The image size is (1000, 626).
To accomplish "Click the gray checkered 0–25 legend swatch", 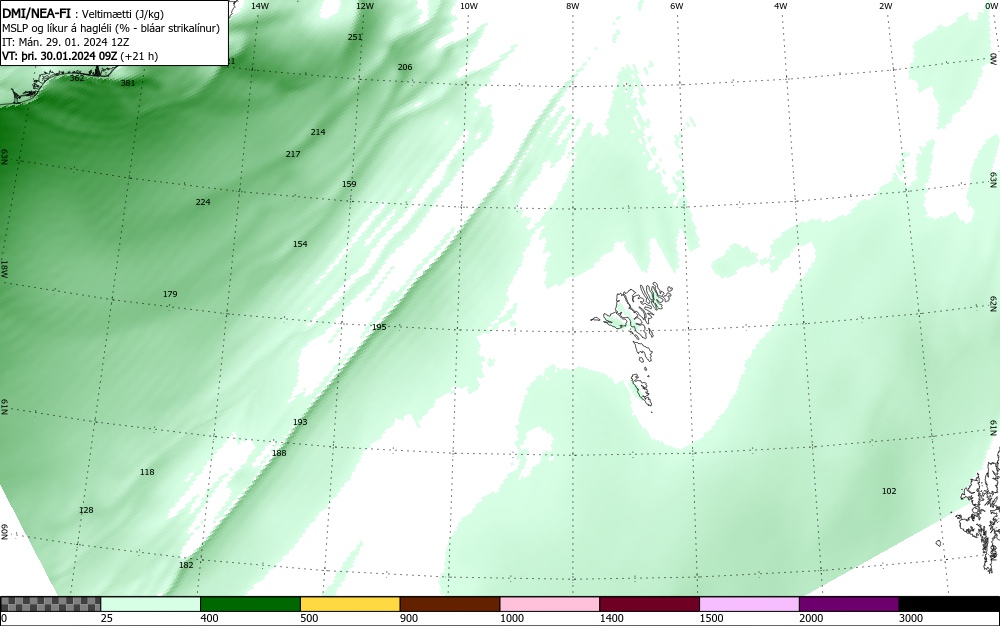I will pos(50,604).
